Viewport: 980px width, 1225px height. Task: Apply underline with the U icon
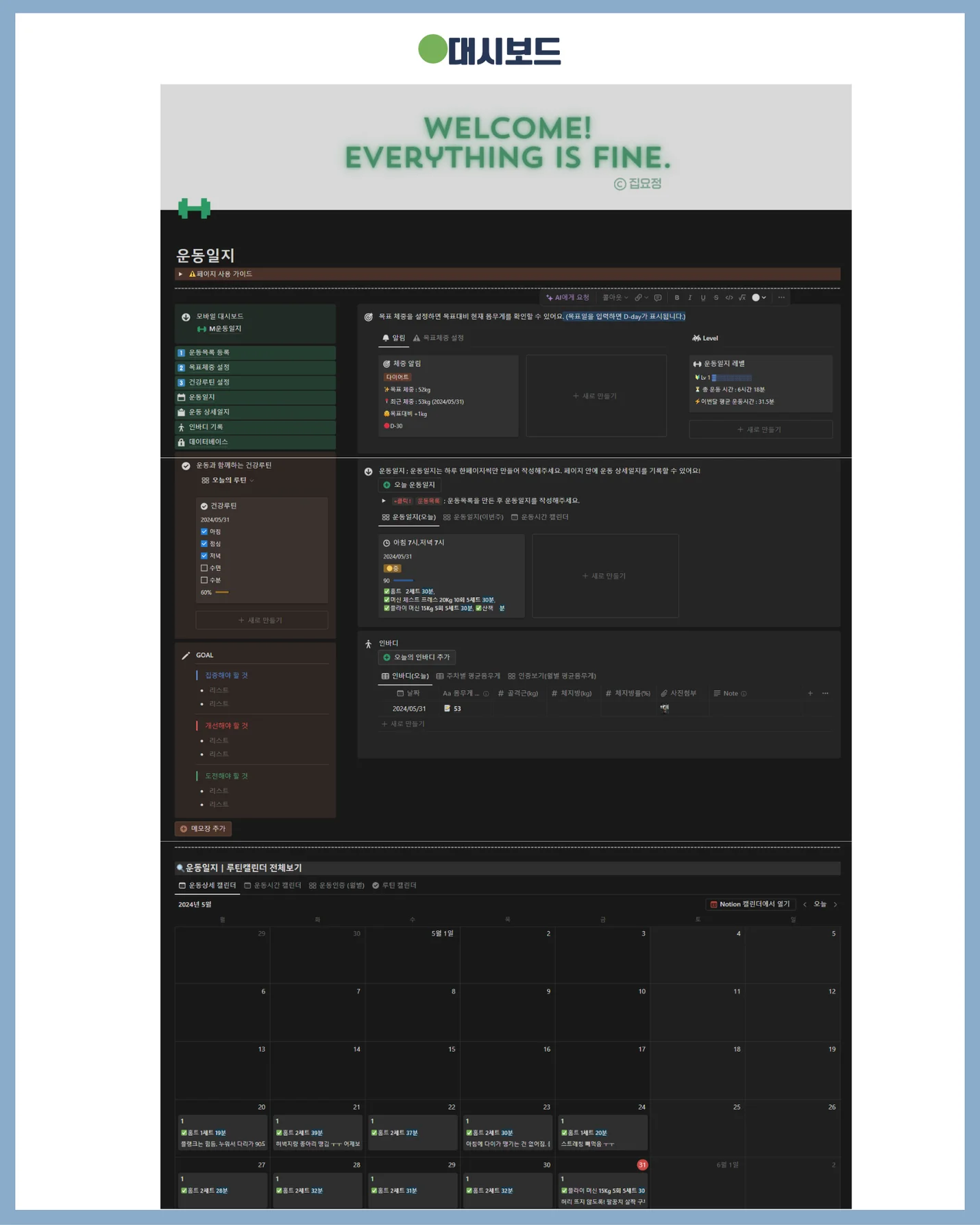pyautogui.click(x=703, y=298)
